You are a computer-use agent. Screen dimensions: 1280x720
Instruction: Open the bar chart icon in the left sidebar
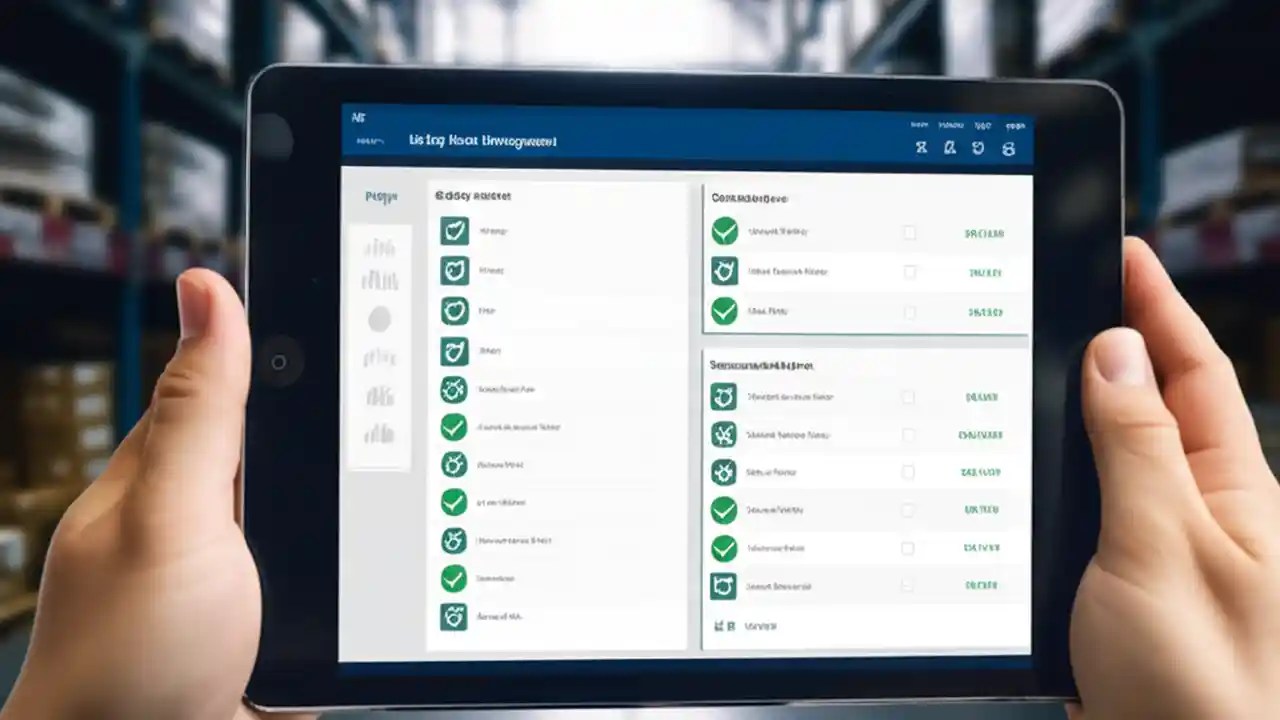pos(379,247)
